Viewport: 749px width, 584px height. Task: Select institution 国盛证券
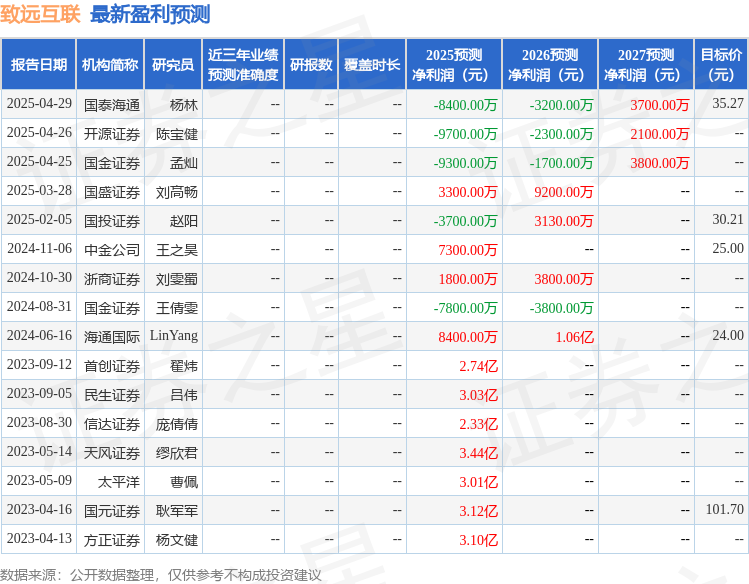point(112,192)
